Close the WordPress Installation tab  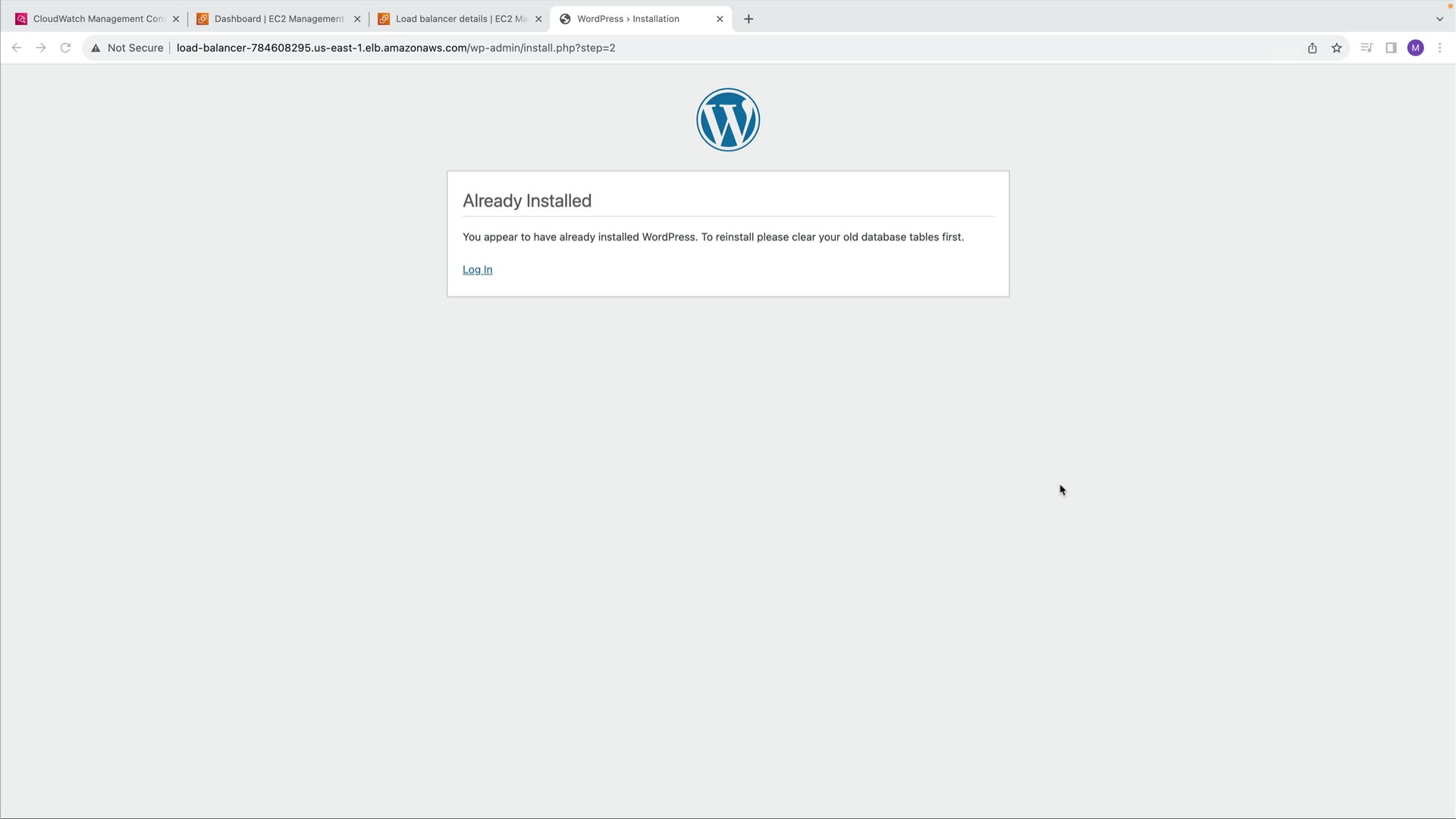[720, 19]
